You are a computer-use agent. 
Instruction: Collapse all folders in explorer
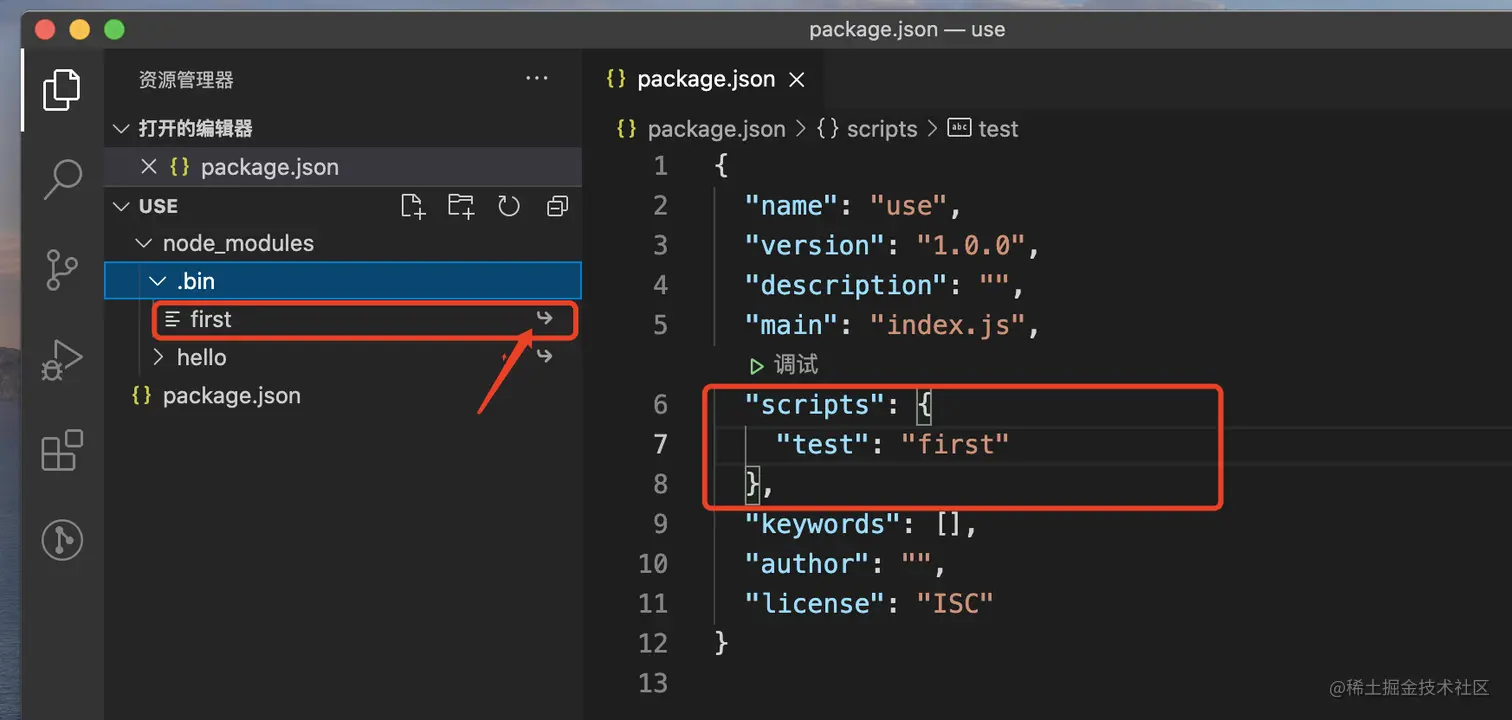[x=558, y=206]
